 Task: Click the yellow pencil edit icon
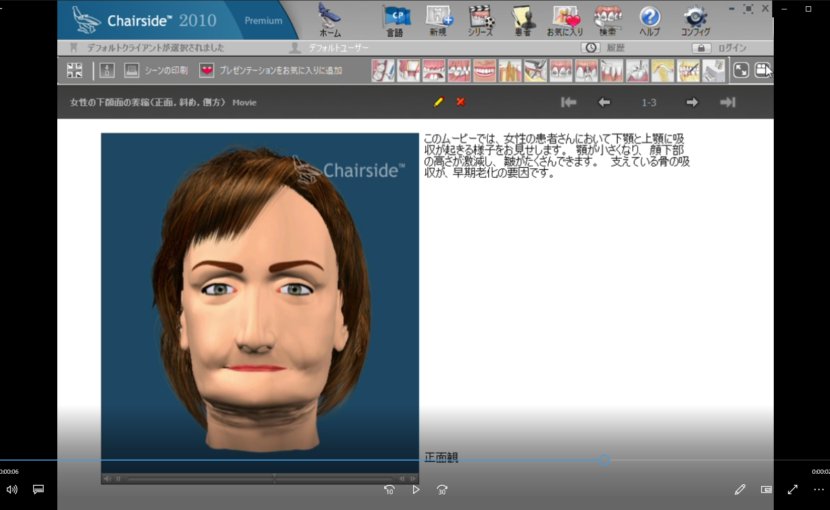pos(439,102)
